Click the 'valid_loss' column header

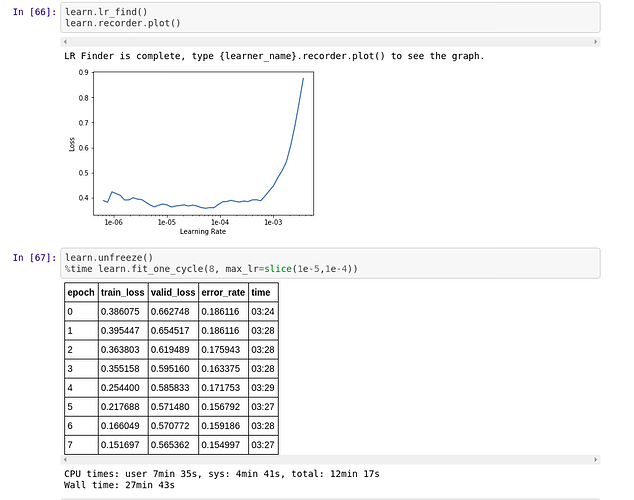172,292
